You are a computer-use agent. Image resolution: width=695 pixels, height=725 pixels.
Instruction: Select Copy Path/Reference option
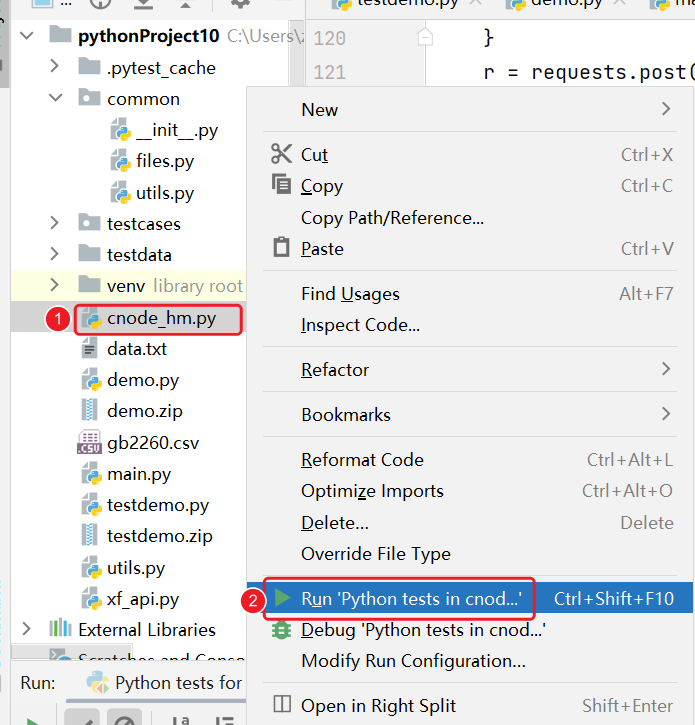pyautogui.click(x=470, y=217)
